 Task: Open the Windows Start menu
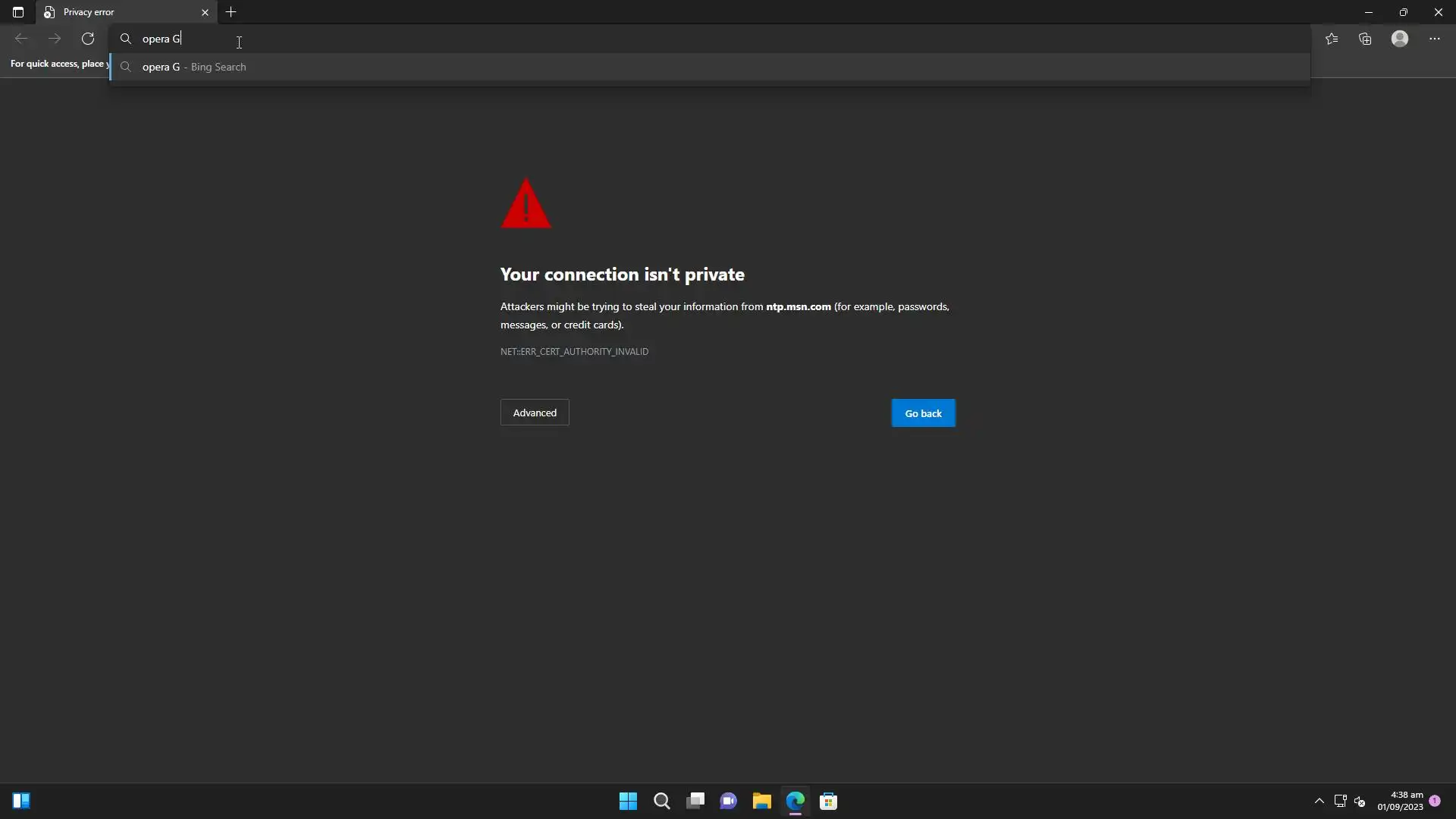(x=628, y=801)
